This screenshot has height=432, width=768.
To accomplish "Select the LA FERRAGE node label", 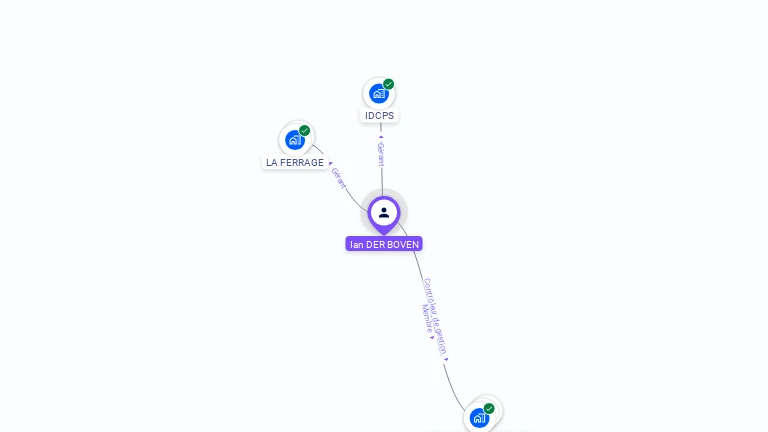I will click(x=295, y=163).
